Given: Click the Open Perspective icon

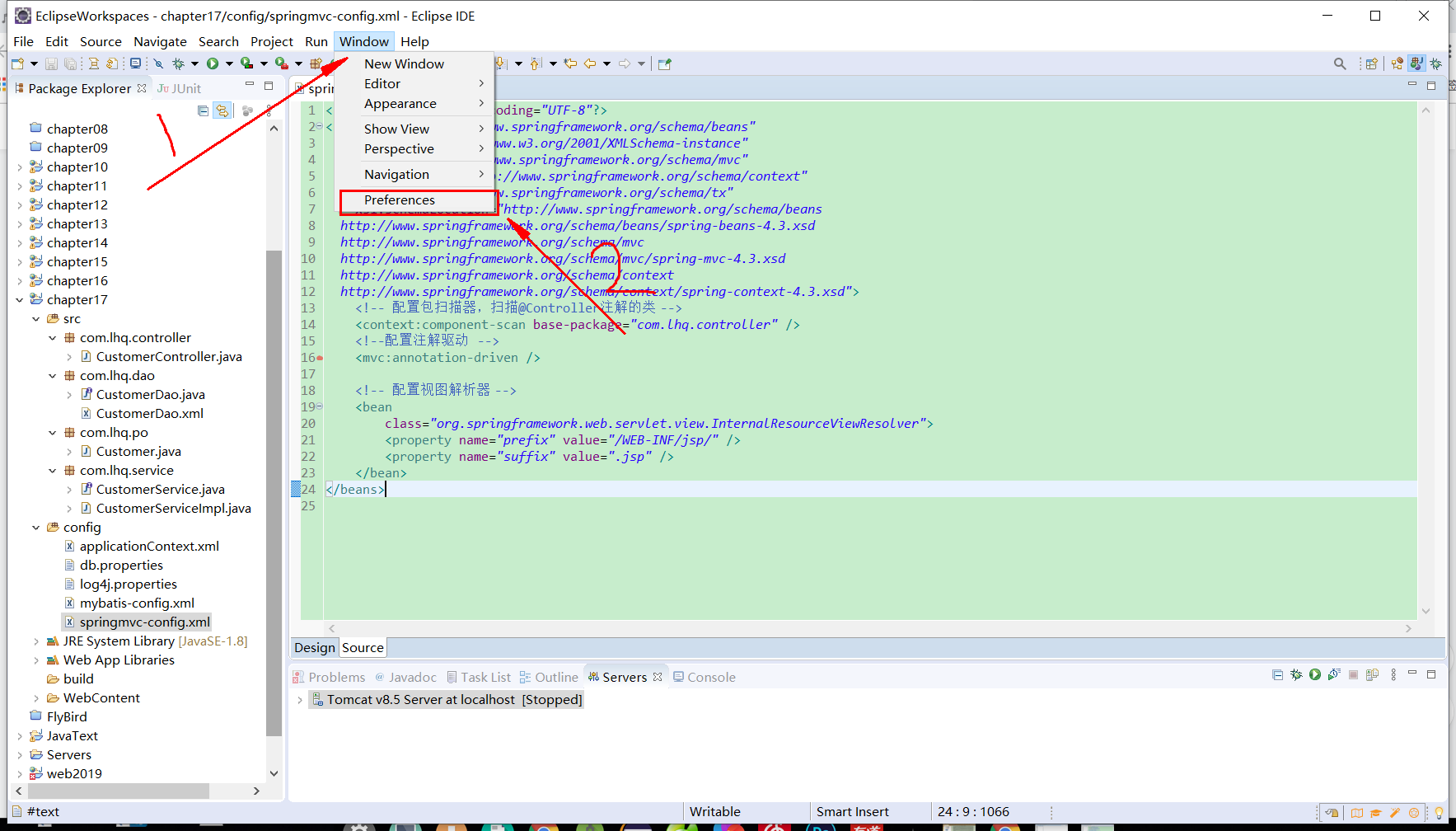Looking at the screenshot, I should click(1372, 63).
